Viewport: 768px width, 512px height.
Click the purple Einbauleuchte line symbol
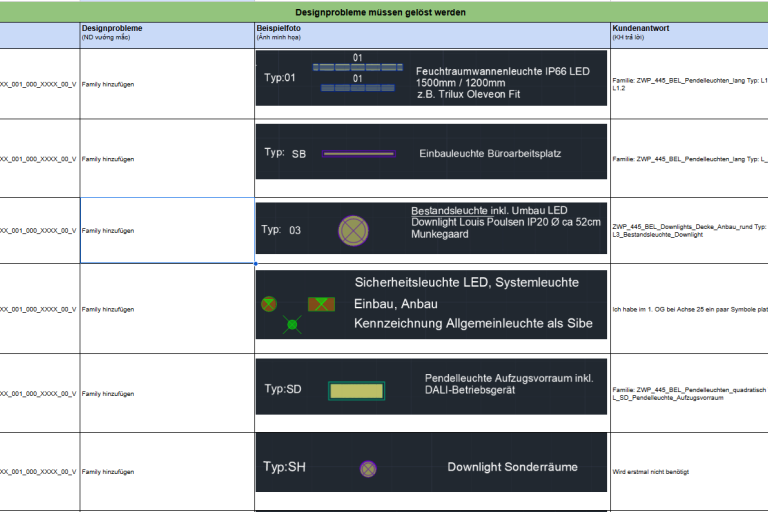click(x=356, y=154)
